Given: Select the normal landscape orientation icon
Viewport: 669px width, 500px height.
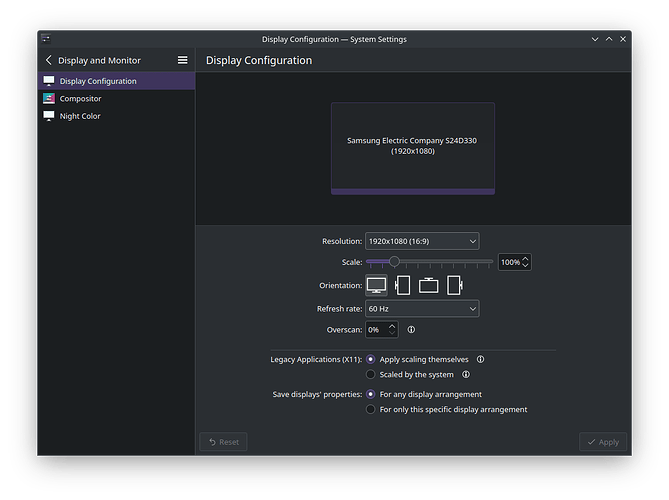Looking at the screenshot, I should (376, 285).
